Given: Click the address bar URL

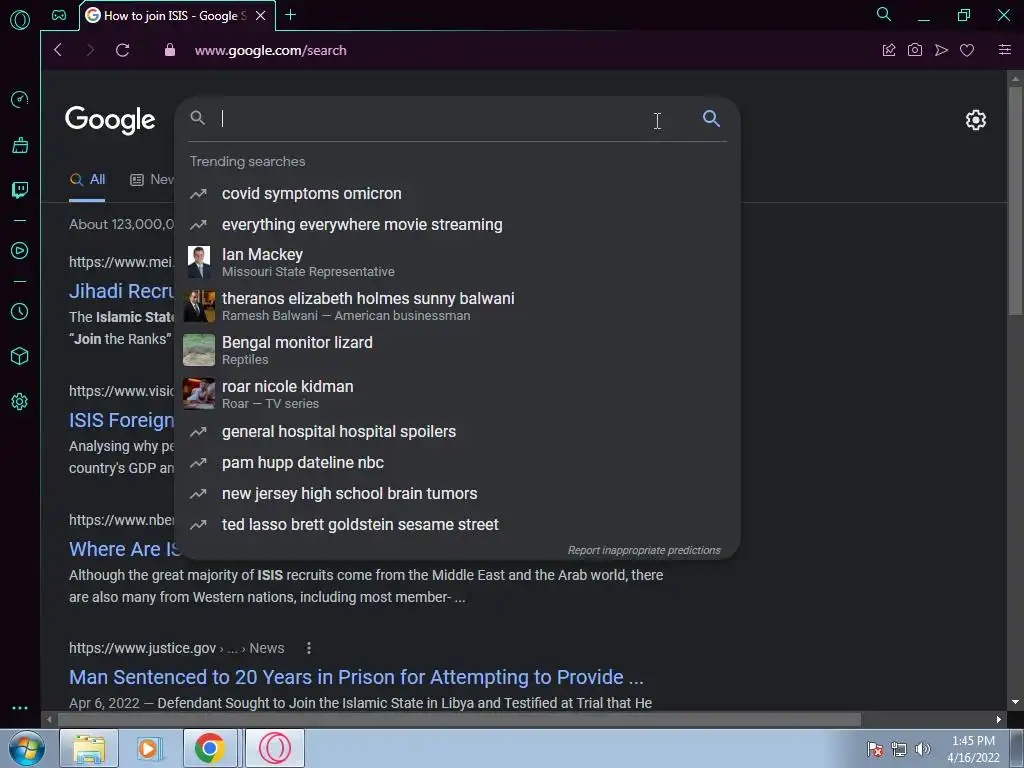Looking at the screenshot, I should pyautogui.click(x=270, y=50).
